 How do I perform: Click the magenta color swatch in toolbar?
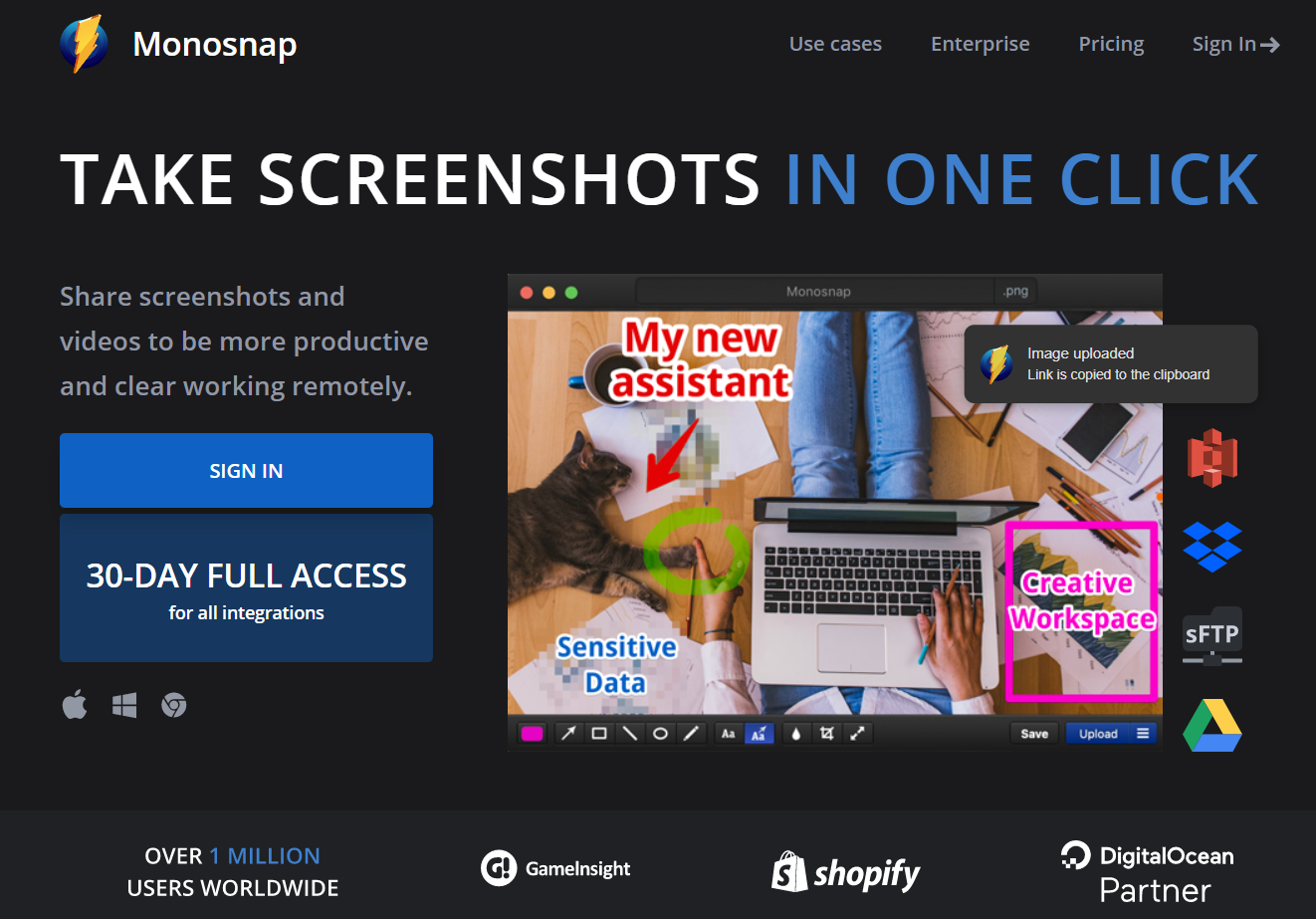pos(533,734)
